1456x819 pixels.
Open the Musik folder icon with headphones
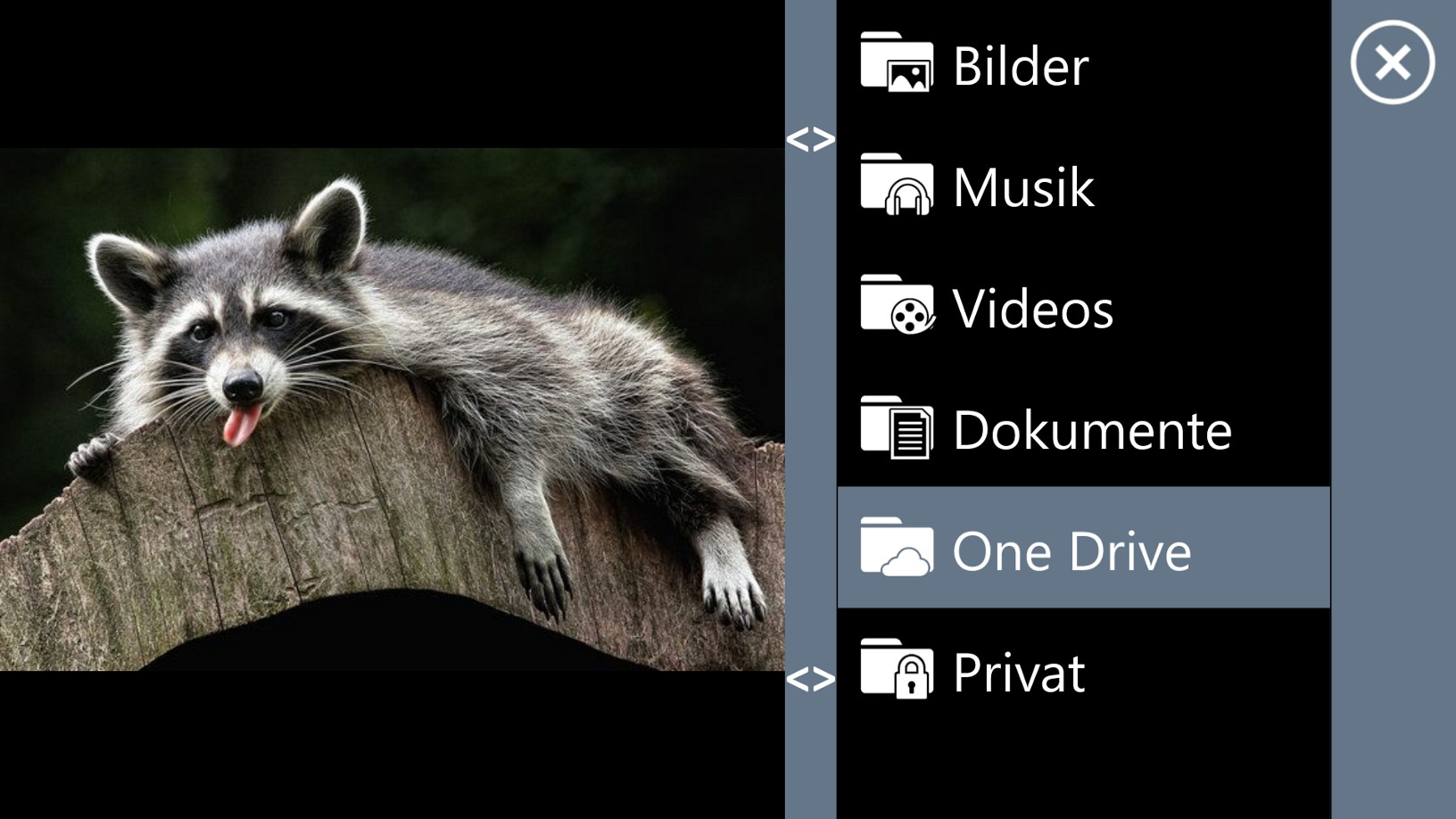(897, 184)
